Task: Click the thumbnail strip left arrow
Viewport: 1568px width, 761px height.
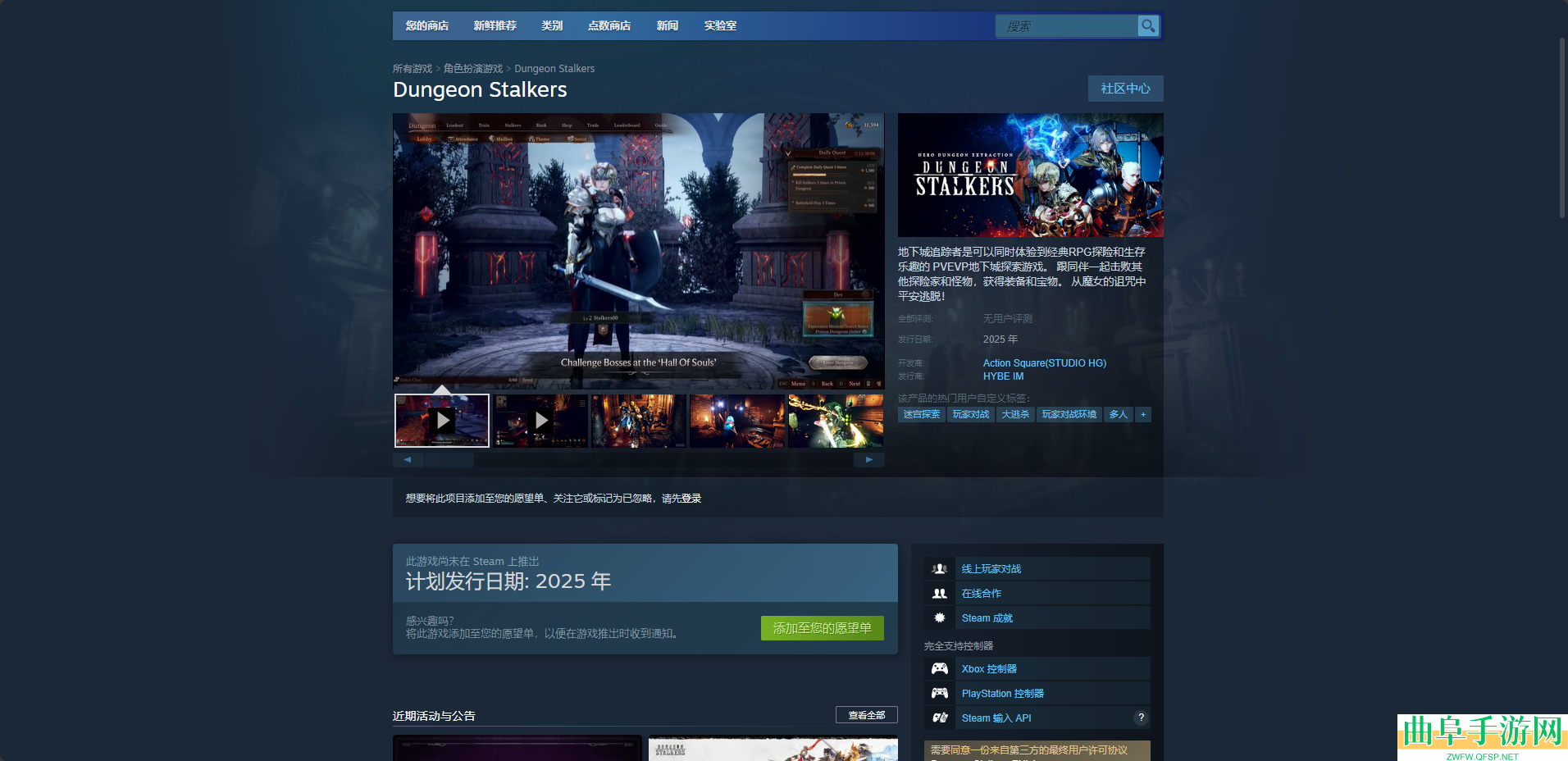Action: click(x=408, y=460)
